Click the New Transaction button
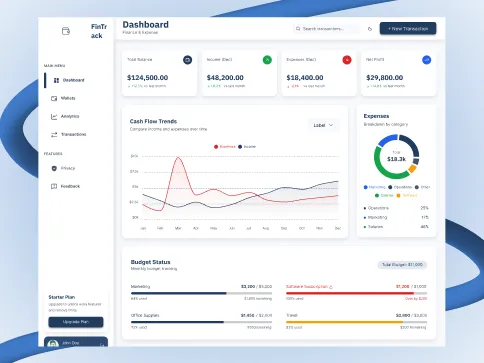Image resolution: width=484 pixels, height=363 pixels. pos(408,29)
